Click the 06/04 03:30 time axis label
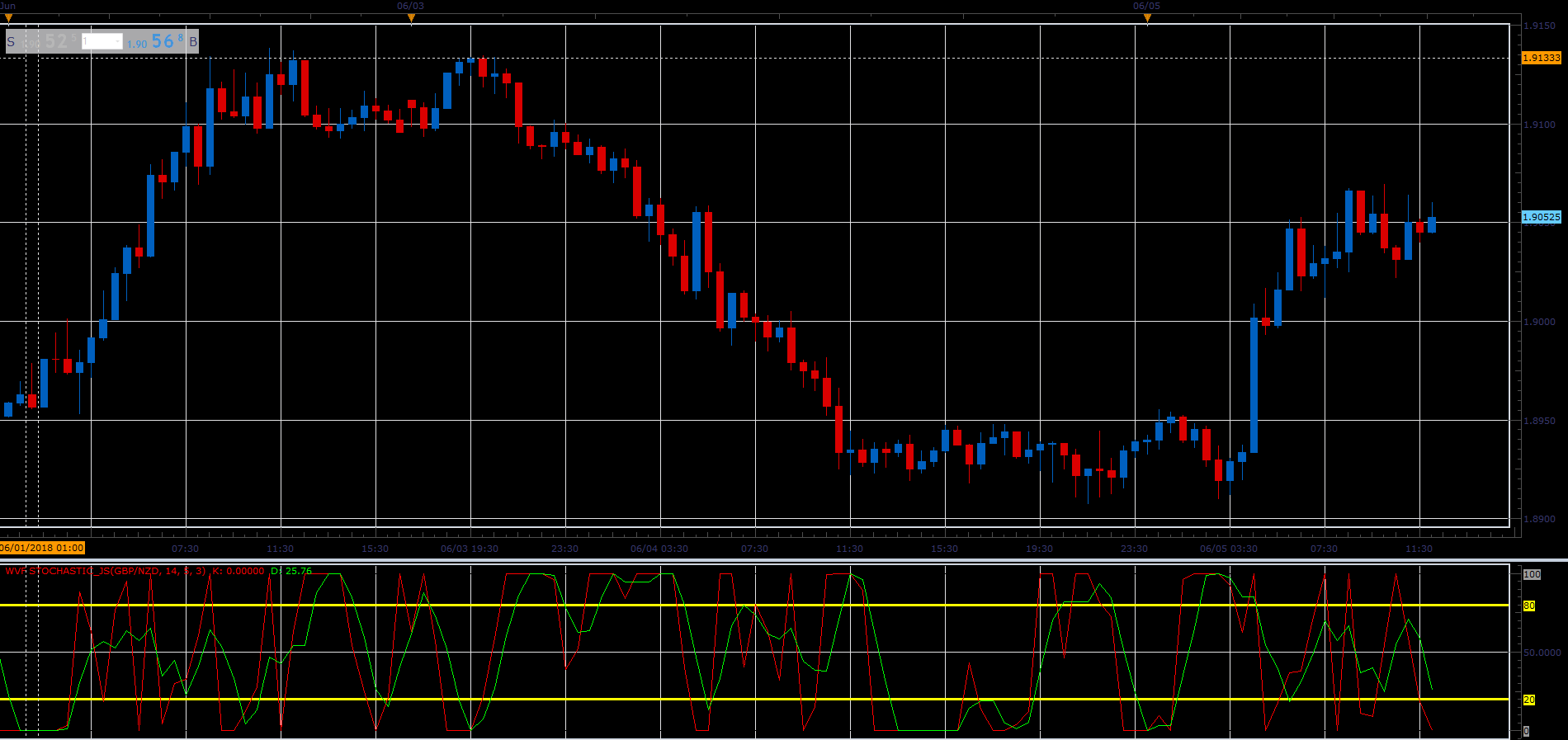The width and height of the screenshot is (1568, 740). [x=659, y=549]
